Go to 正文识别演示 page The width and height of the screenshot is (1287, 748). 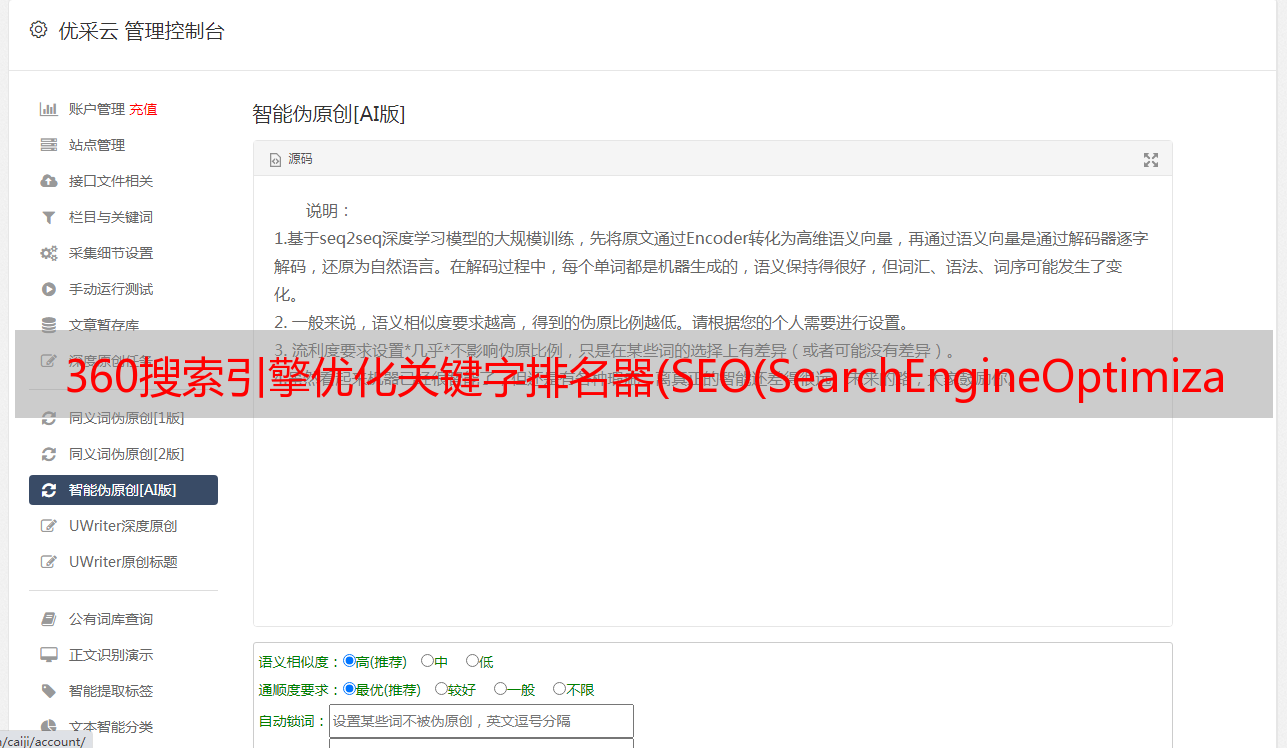pyautogui.click(x=111, y=655)
